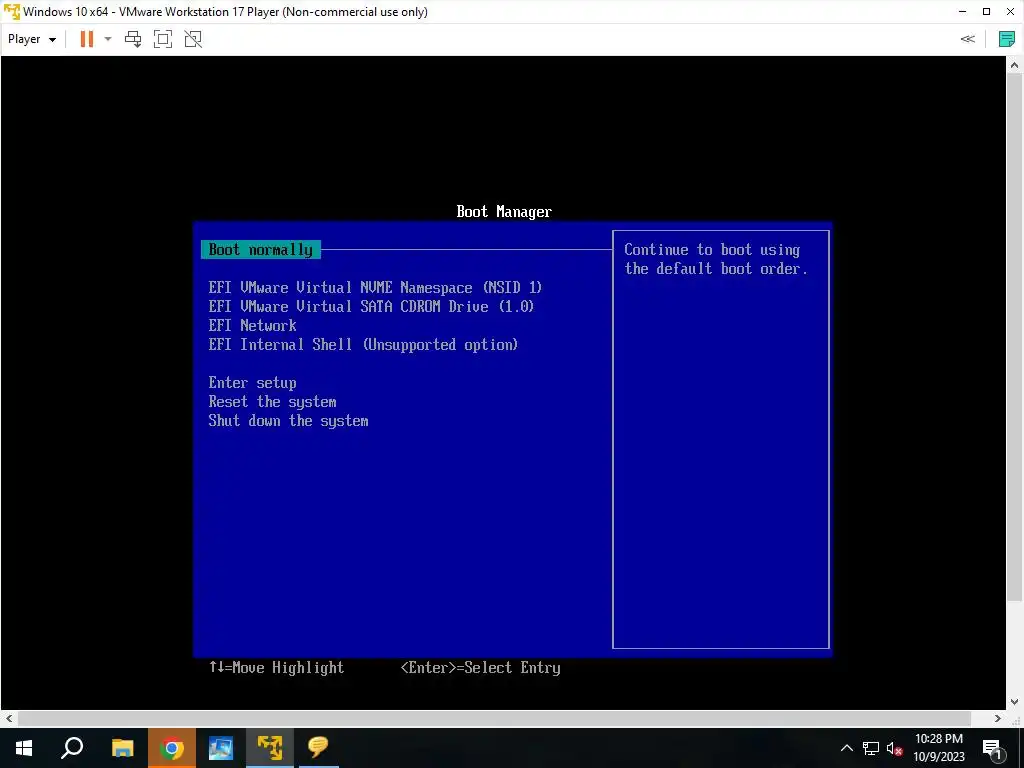Click the horizontal scrollbar left arrow
This screenshot has width=1024, height=768.
(8, 718)
